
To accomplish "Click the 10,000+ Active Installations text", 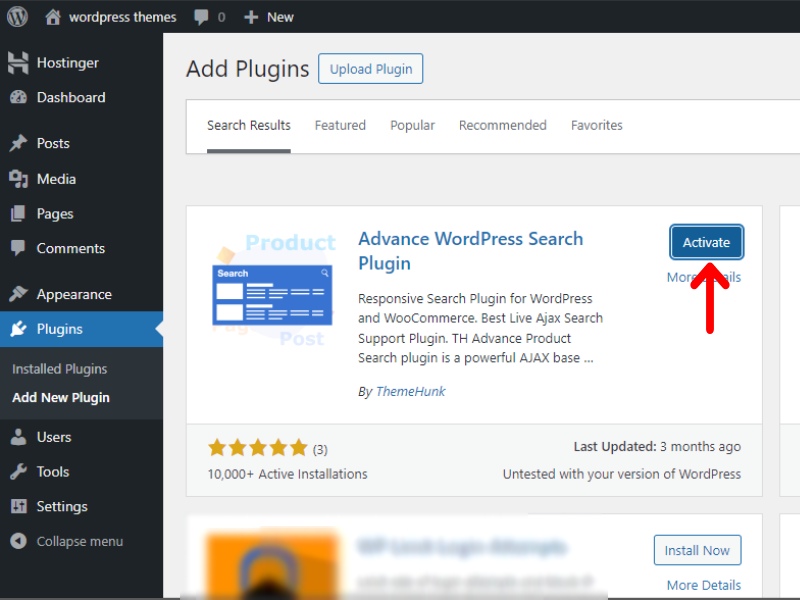I will pos(287,474).
